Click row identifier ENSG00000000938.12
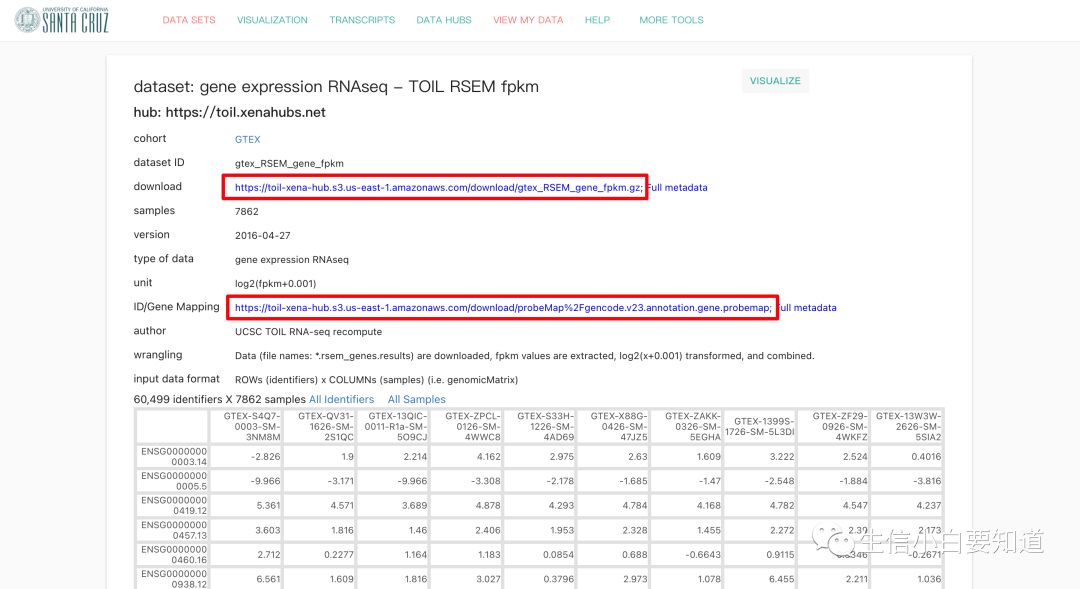The height and width of the screenshot is (589, 1080). [173, 579]
